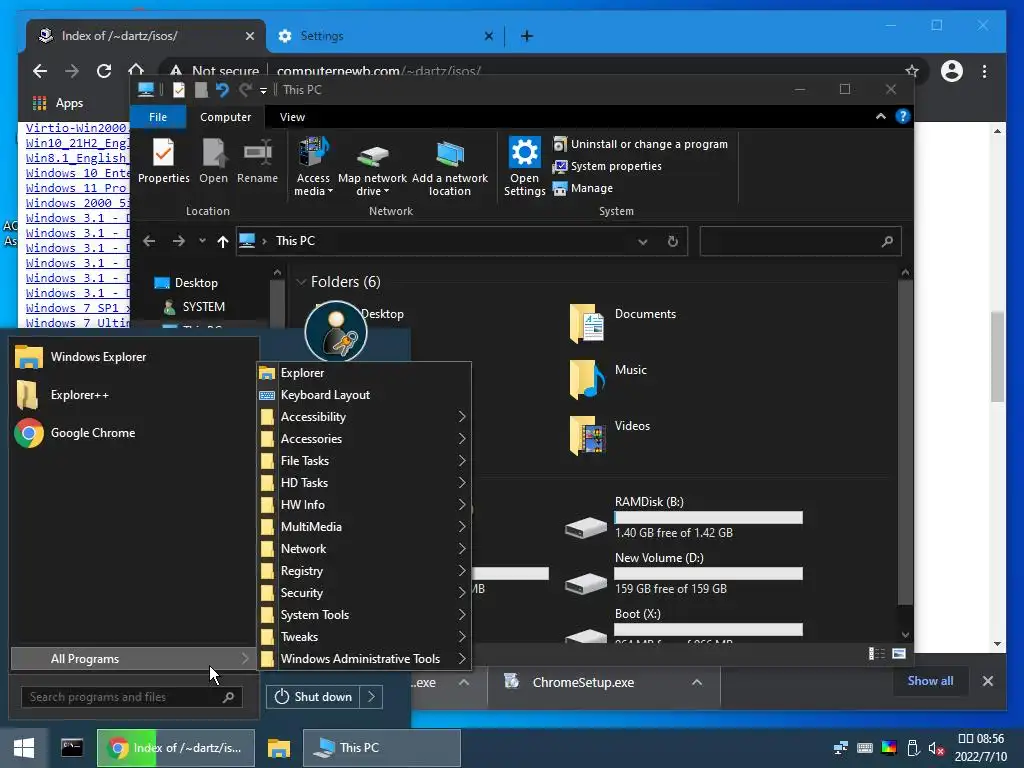The image size is (1024, 768).
Task: Open recent locations dropdown in Explorer
Action: pyautogui.click(x=202, y=241)
